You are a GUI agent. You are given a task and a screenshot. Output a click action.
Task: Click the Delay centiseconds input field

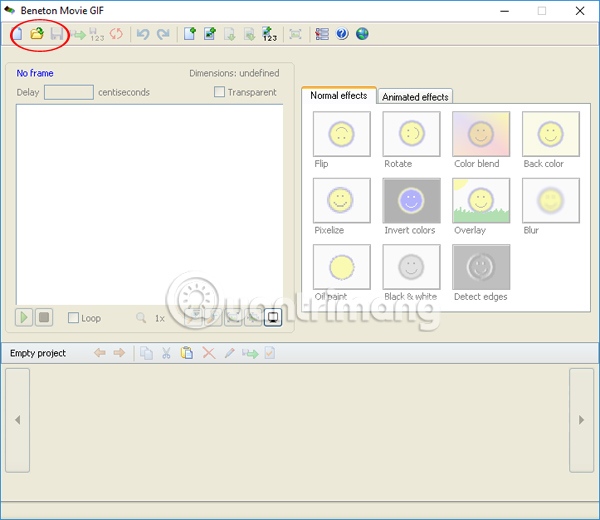[69, 92]
